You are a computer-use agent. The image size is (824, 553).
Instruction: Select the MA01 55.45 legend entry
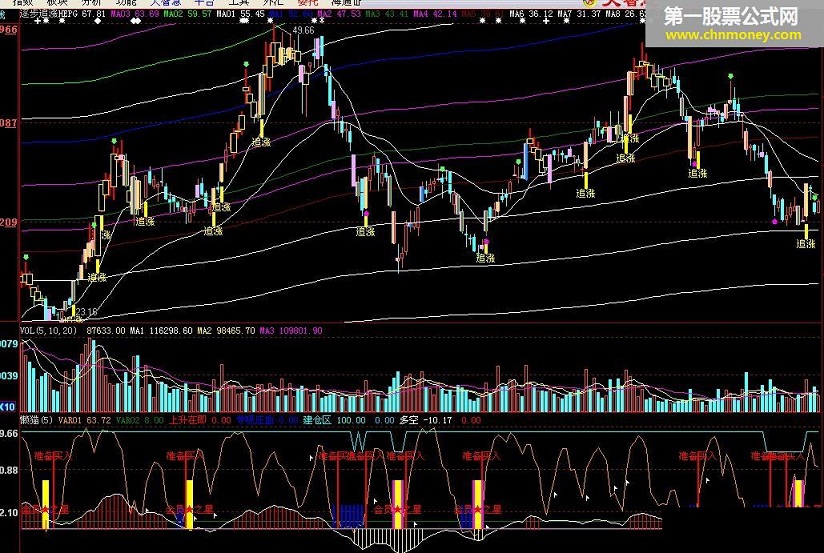point(240,14)
